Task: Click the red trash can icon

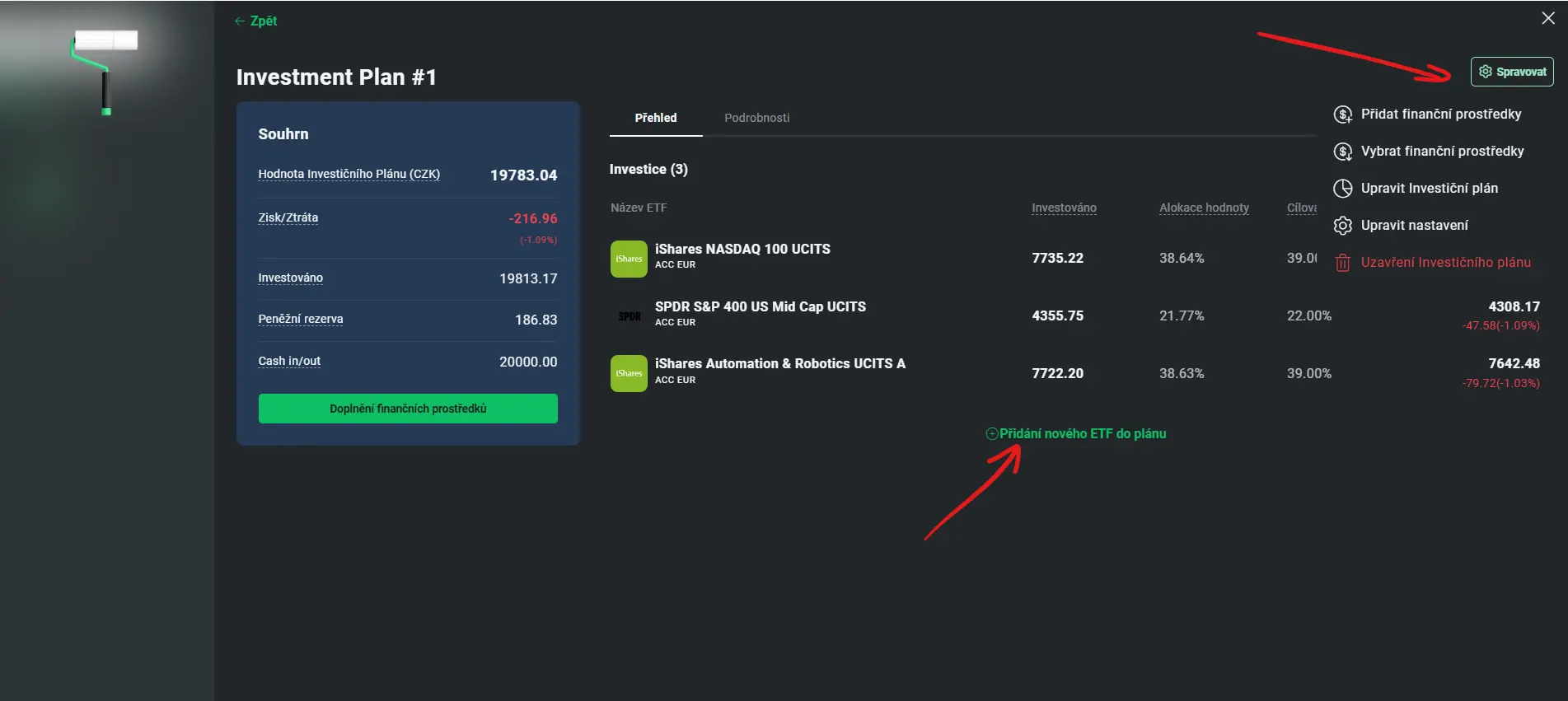Action: (x=1343, y=263)
